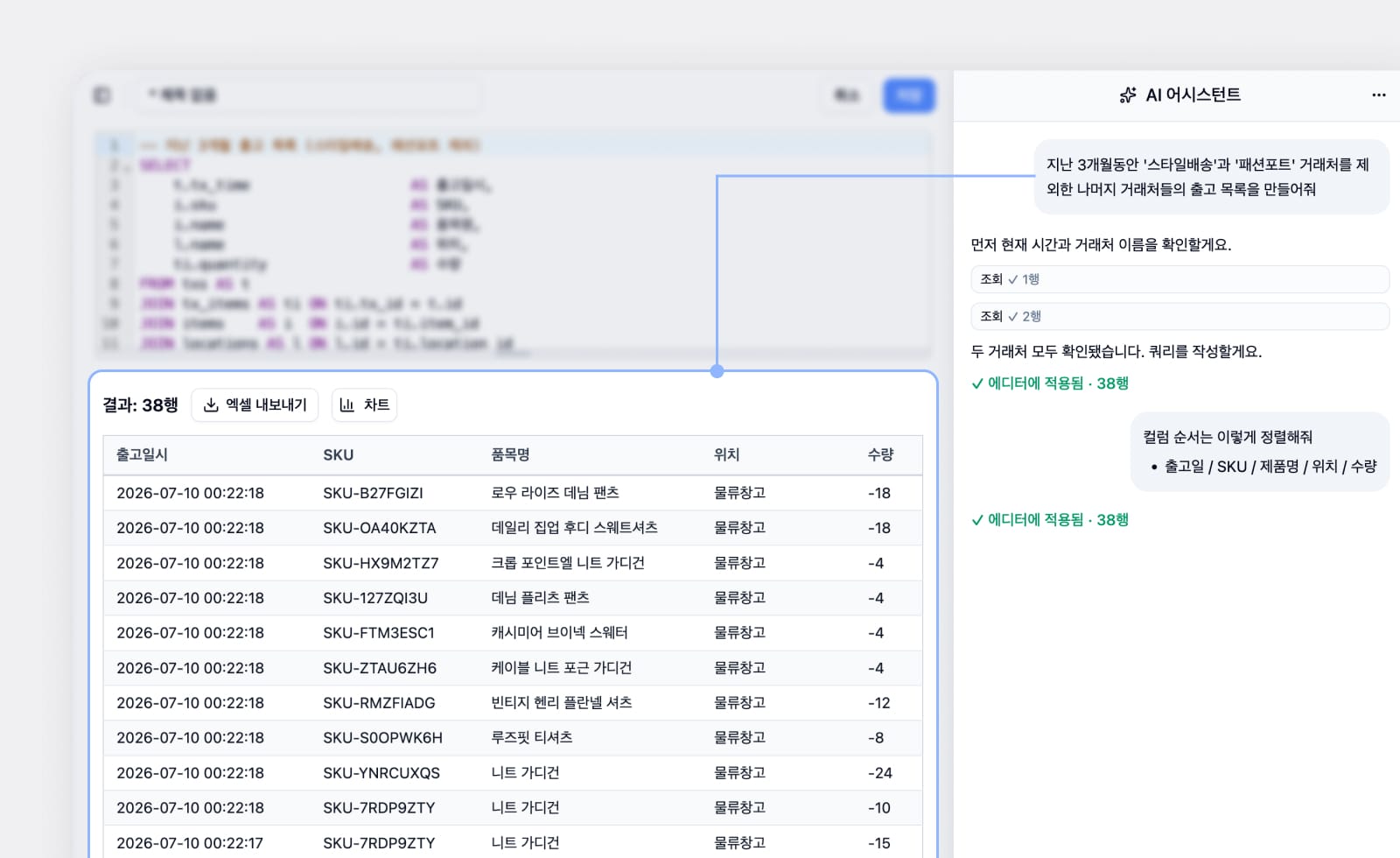
Task: Click the AI 어시스턴트 panel title
Action: click(1193, 95)
